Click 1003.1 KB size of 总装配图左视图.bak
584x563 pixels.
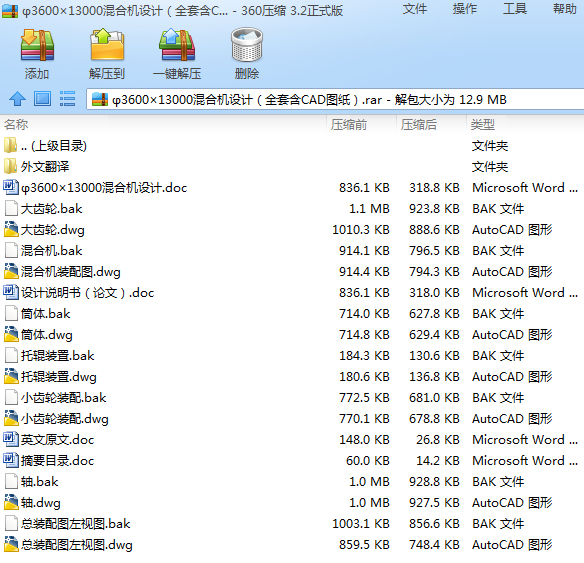coord(361,524)
